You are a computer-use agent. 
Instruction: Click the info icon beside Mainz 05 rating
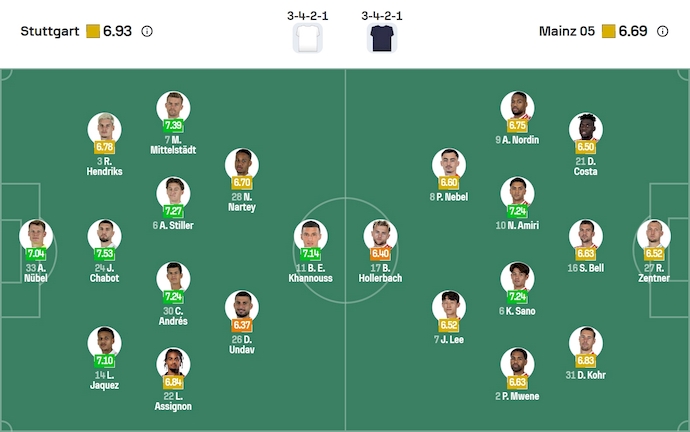(663, 31)
